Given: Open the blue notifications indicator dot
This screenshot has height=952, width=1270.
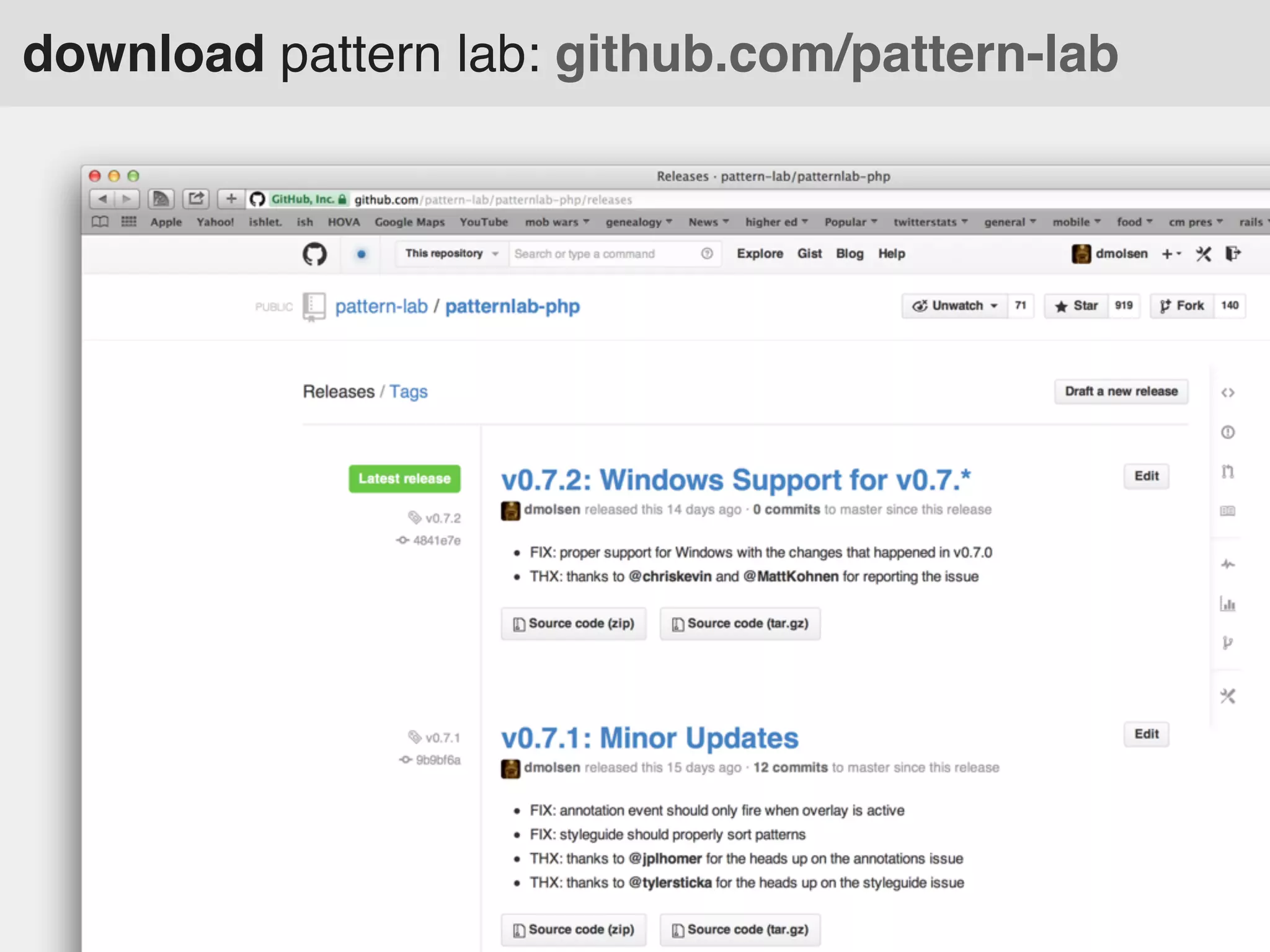Looking at the screenshot, I should click(361, 254).
